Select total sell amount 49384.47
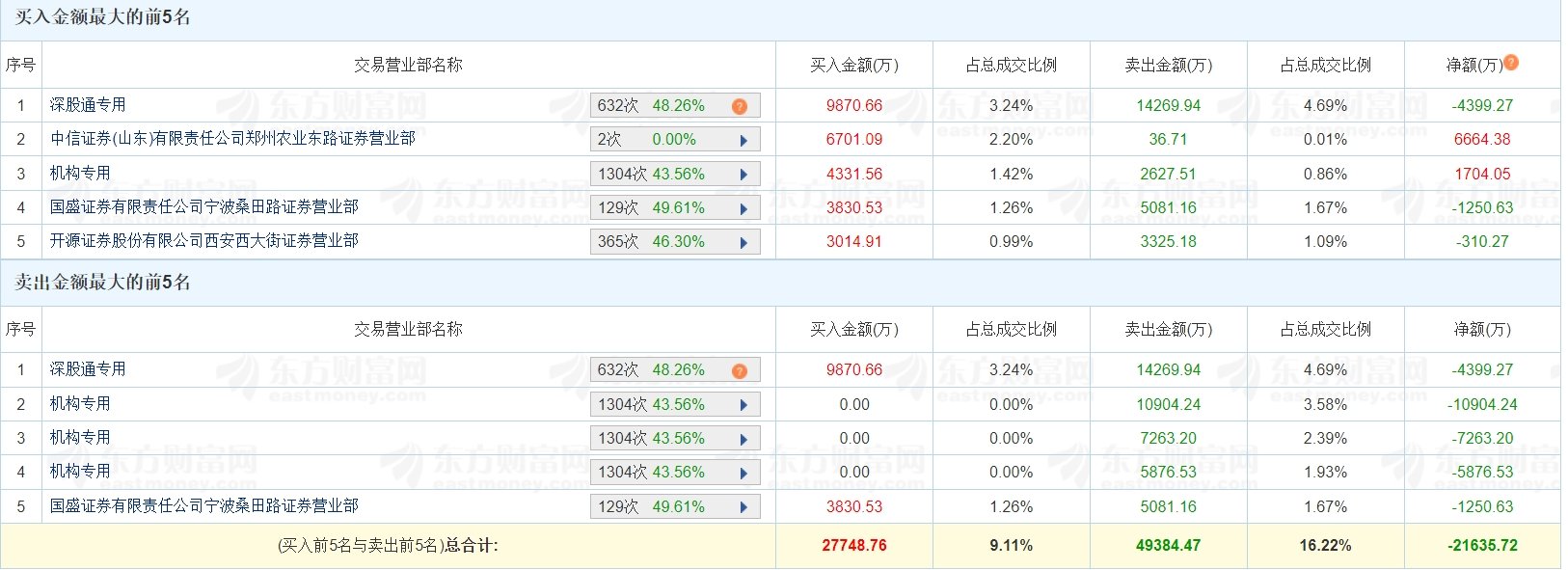This screenshot has height=570, width=1568. [x=1169, y=546]
